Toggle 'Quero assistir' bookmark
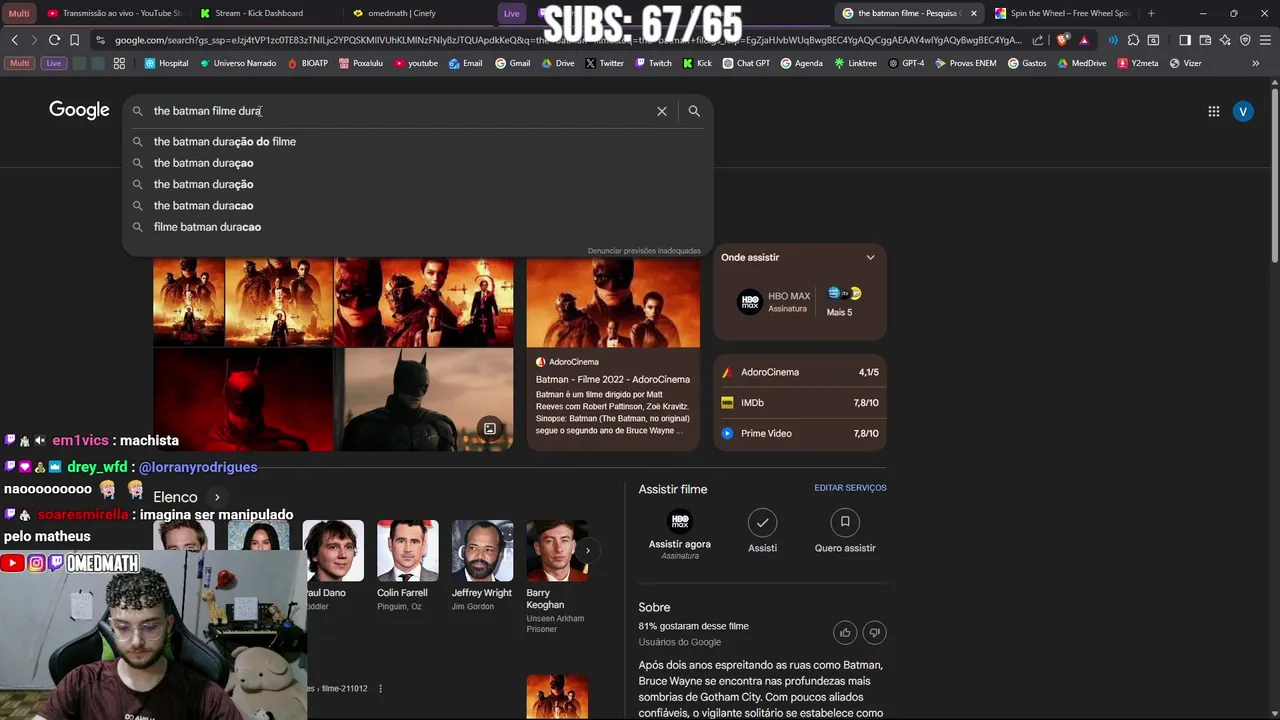 tap(845, 531)
